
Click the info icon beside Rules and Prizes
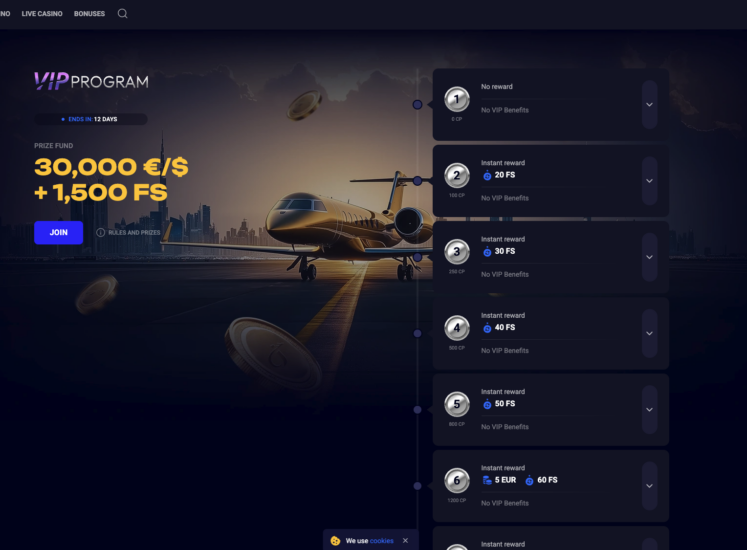click(x=101, y=233)
